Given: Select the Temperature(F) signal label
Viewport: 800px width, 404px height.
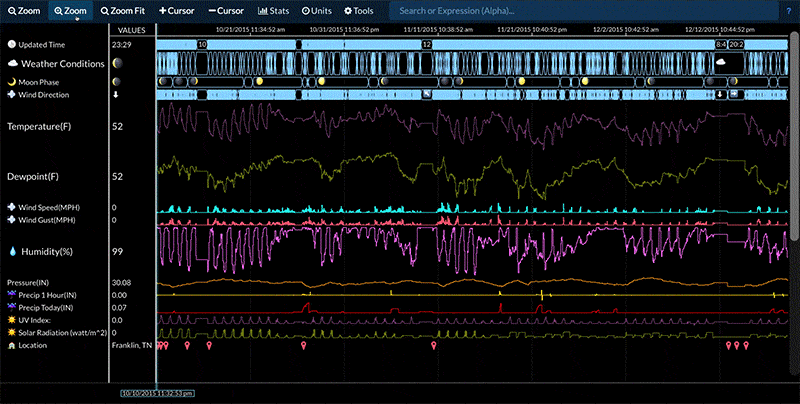Looking at the screenshot, I should [39, 127].
